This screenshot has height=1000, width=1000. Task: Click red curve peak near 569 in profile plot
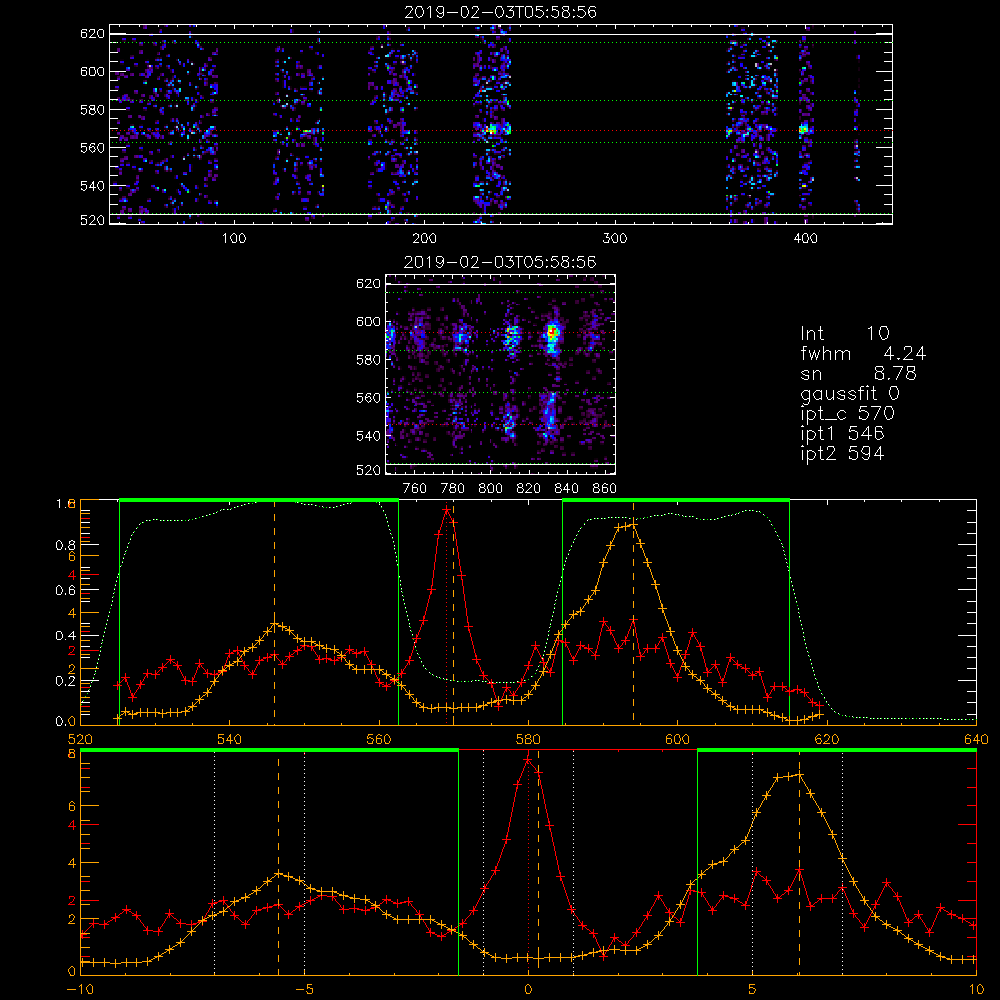[x=447, y=510]
